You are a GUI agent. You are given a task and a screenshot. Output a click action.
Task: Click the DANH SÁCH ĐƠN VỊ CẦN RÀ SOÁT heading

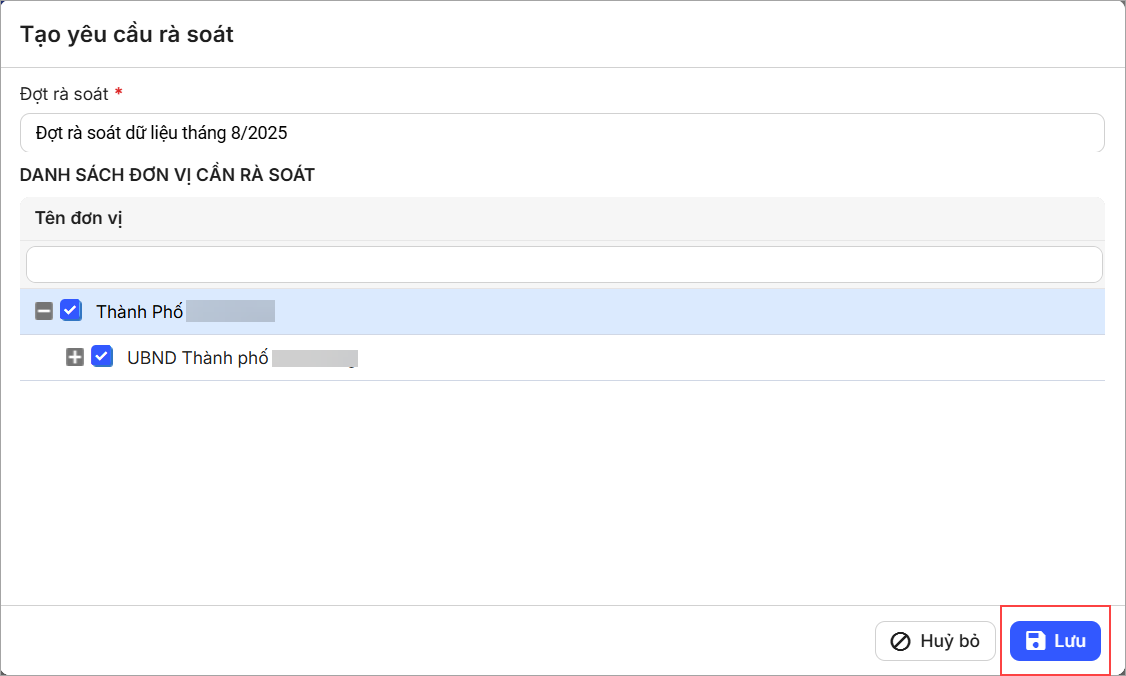click(167, 175)
